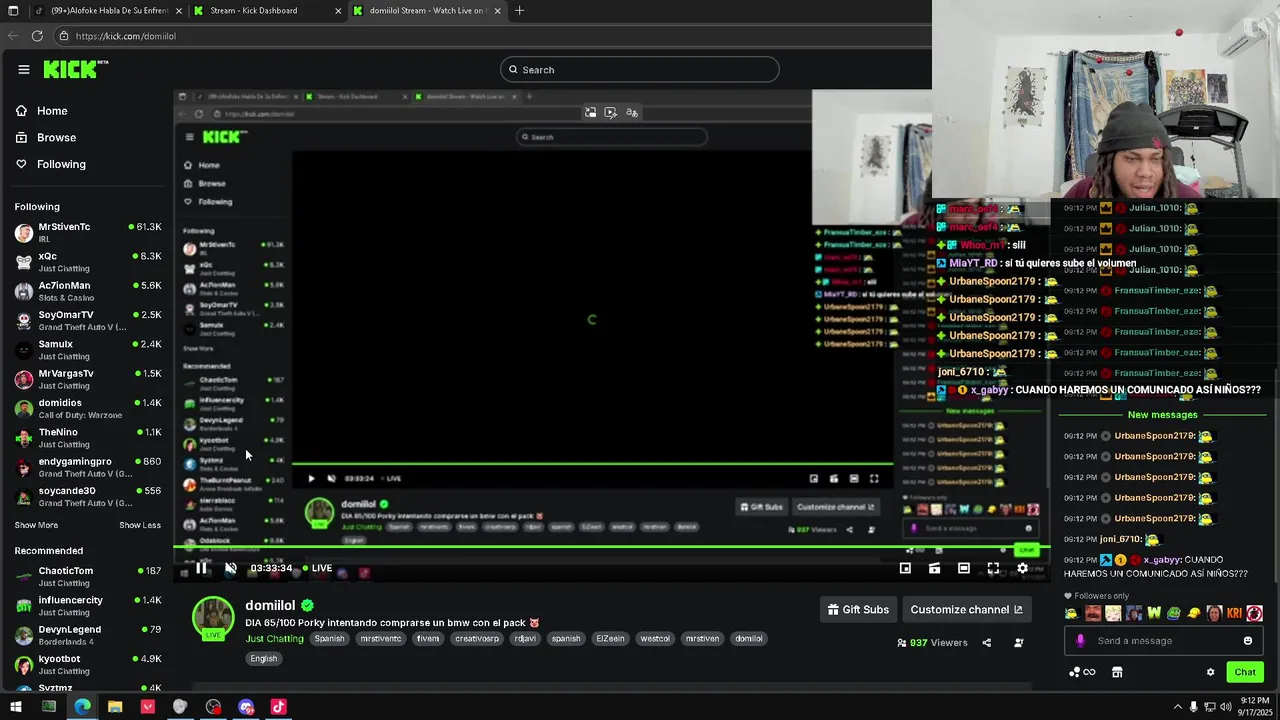Screen dimensions: 1280x720
Task: Click the Just Chatting category link
Action: point(274,638)
